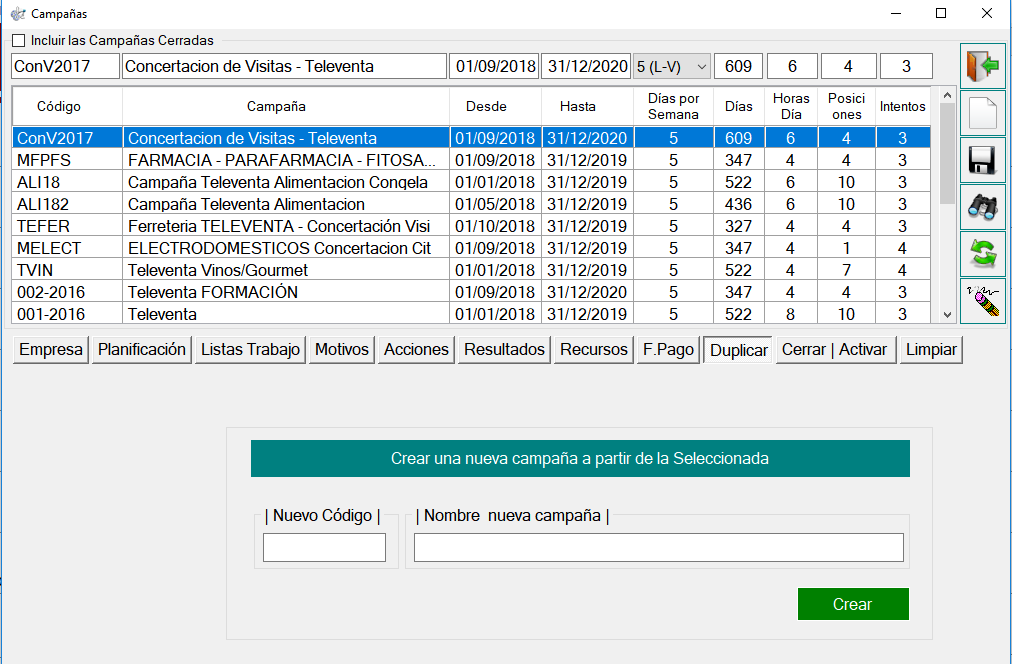The height and width of the screenshot is (664, 1012).
Task: Select the 001-2016 campaign row
Action: pyautogui.click(x=471, y=314)
